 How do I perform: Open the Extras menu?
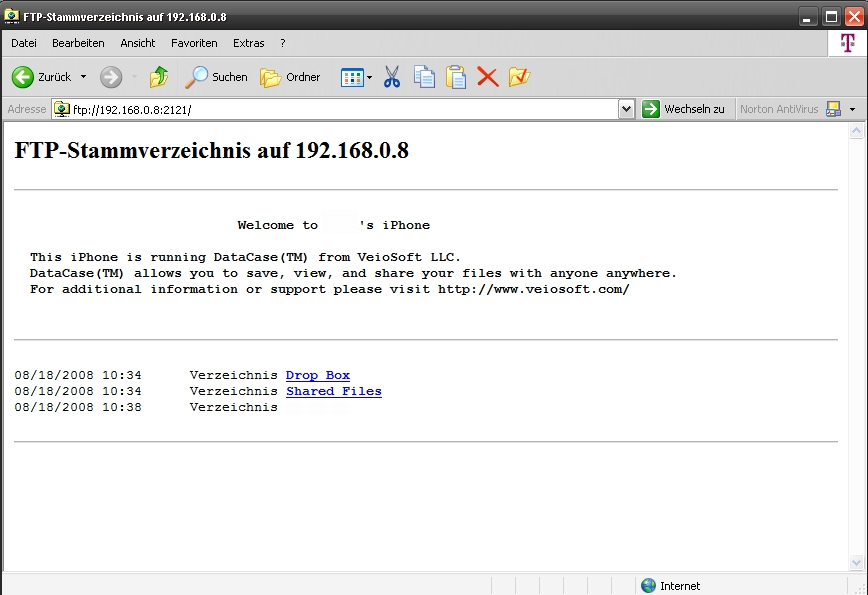click(x=248, y=43)
